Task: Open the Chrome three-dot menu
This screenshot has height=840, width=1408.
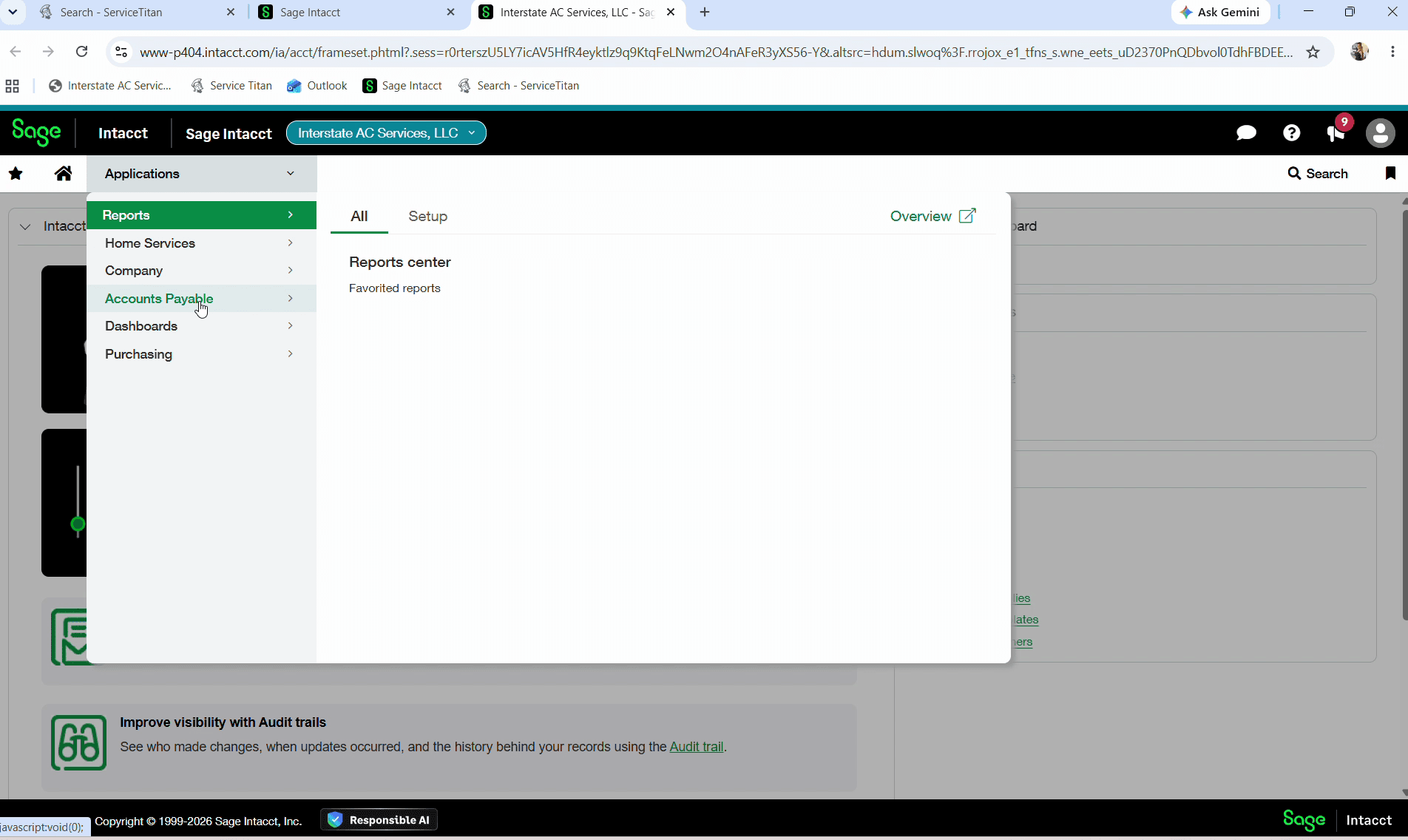Action: click(x=1392, y=52)
